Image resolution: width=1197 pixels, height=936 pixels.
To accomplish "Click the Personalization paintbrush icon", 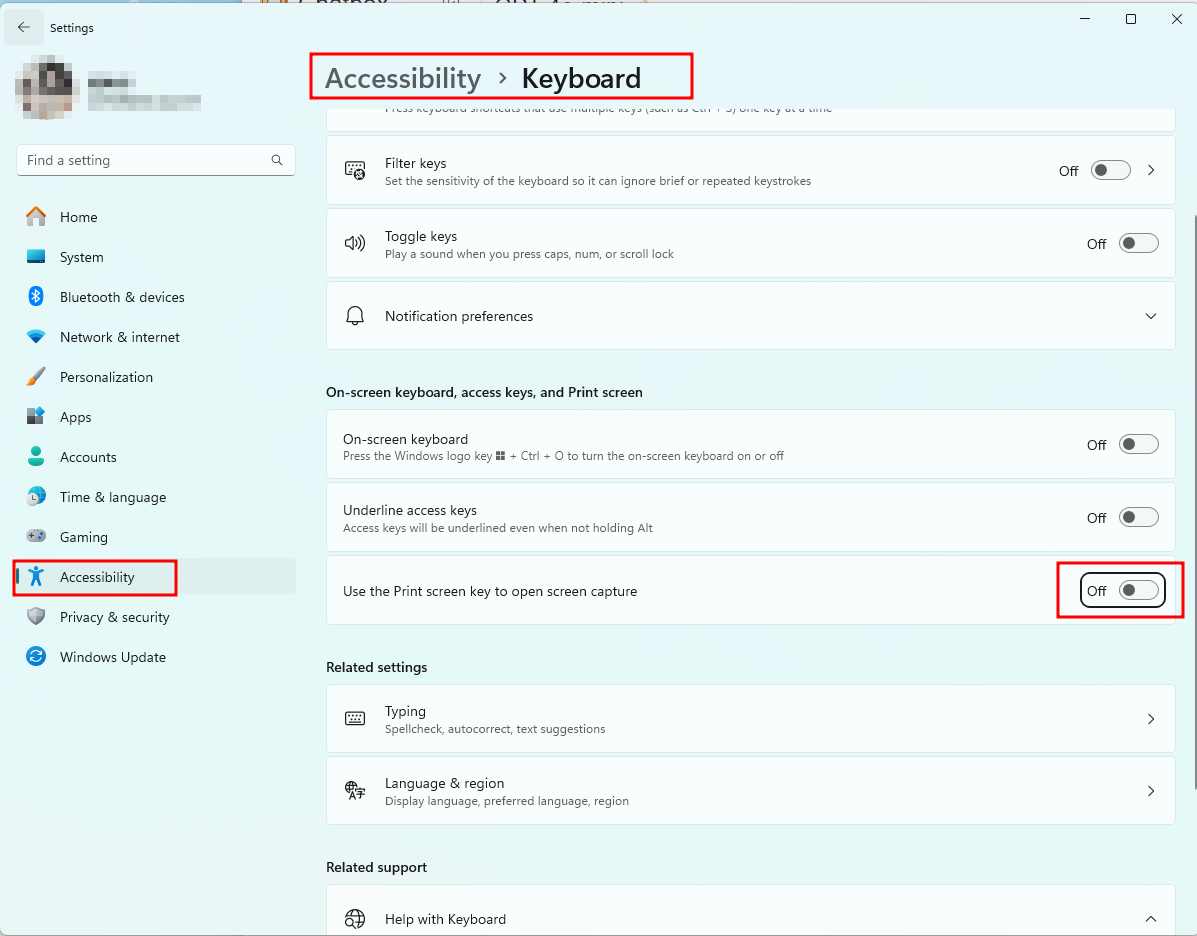I will pos(36,377).
